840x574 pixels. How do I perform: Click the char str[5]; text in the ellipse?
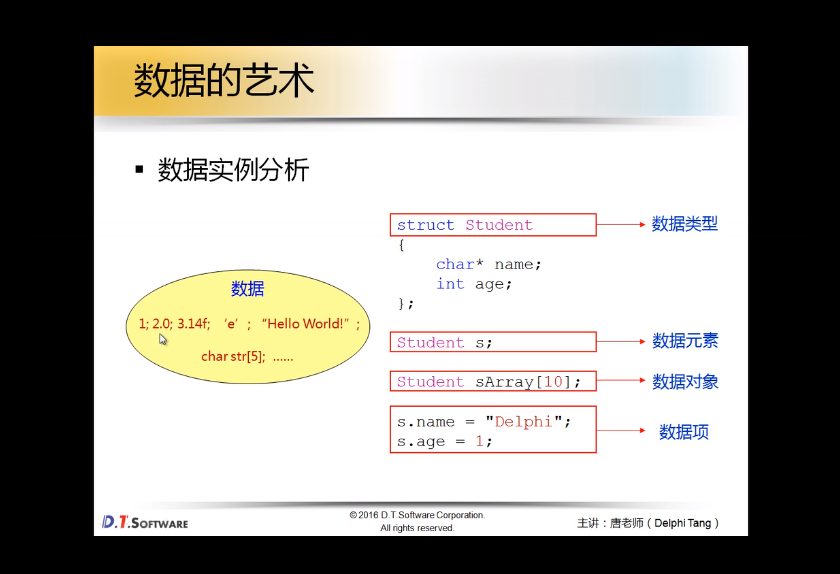click(233, 356)
